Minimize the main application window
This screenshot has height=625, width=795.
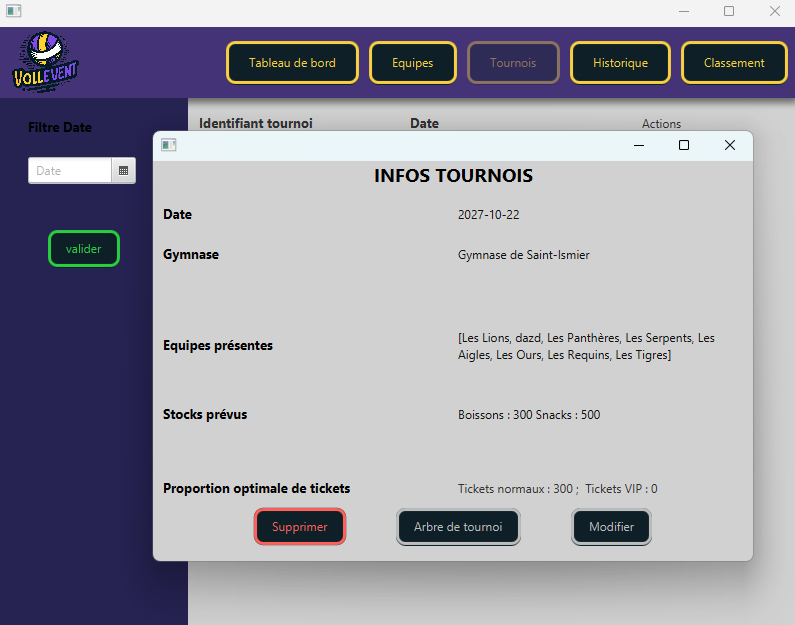pos(684,11)
